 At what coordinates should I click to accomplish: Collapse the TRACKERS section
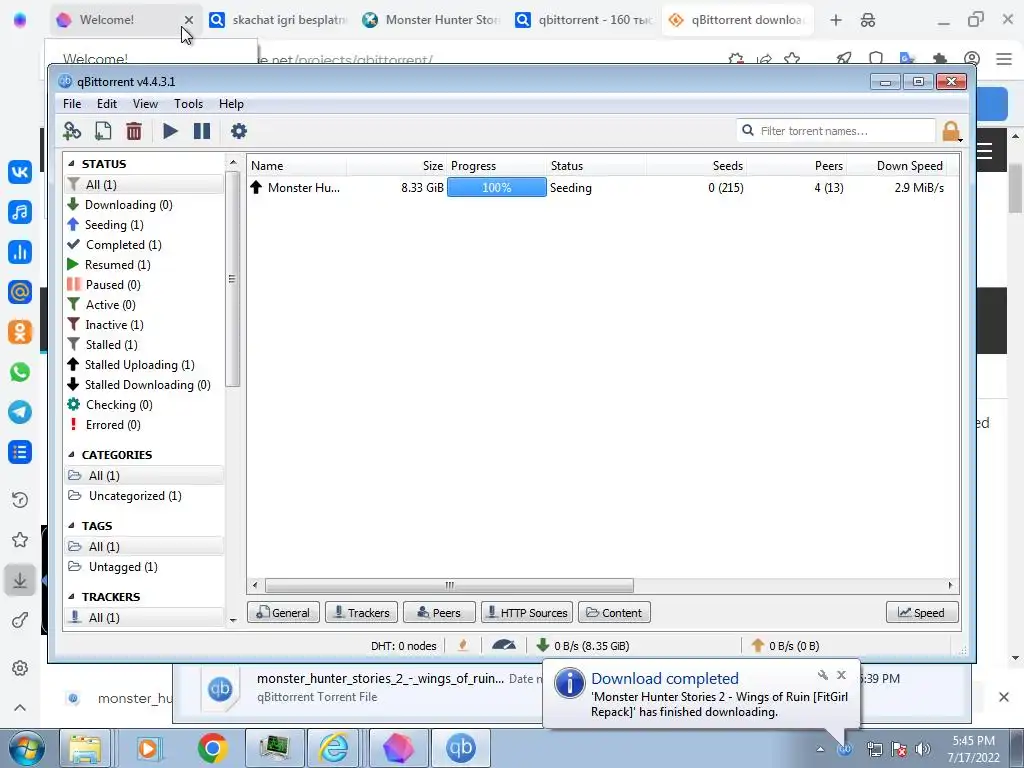[x=71, y=597]
